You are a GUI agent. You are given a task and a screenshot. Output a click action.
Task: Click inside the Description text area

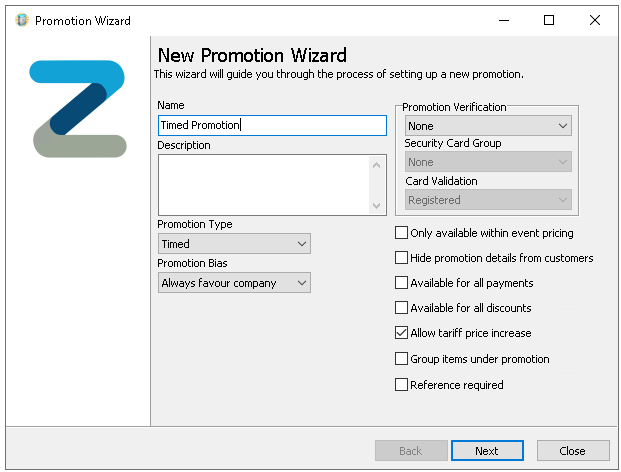click(x=262, y=184)
